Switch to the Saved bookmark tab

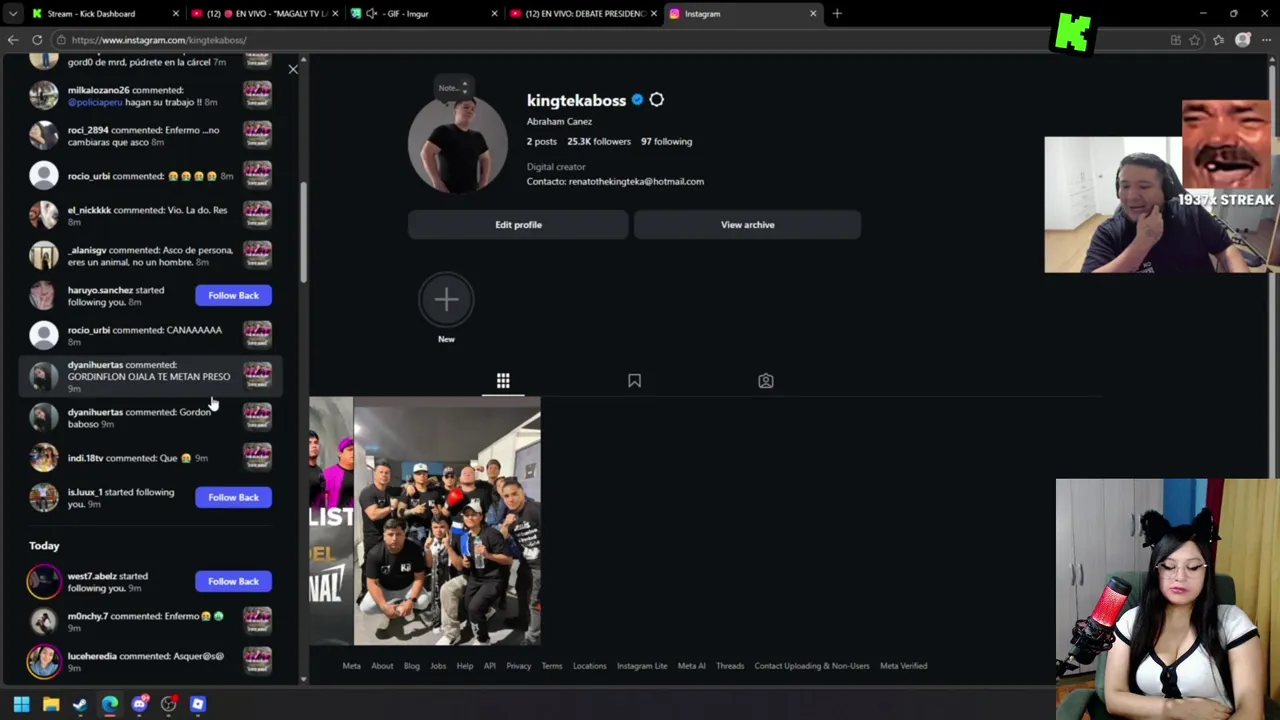pos(634,381)
